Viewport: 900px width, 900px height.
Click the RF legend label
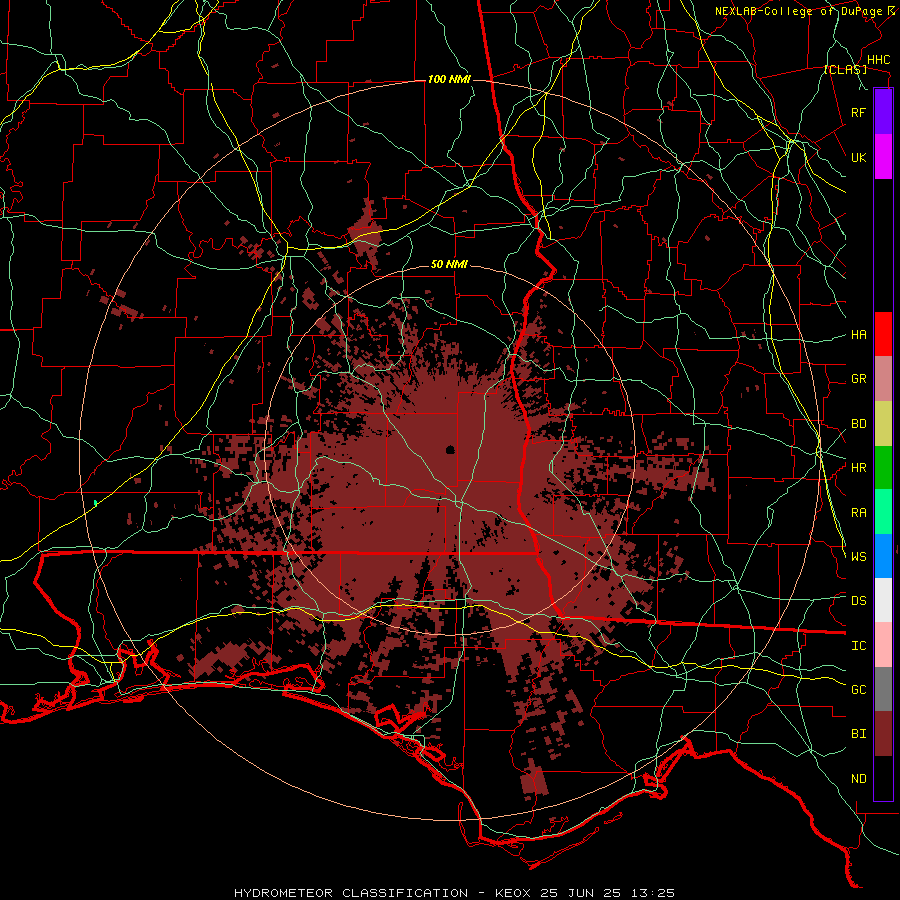[858, 112]
